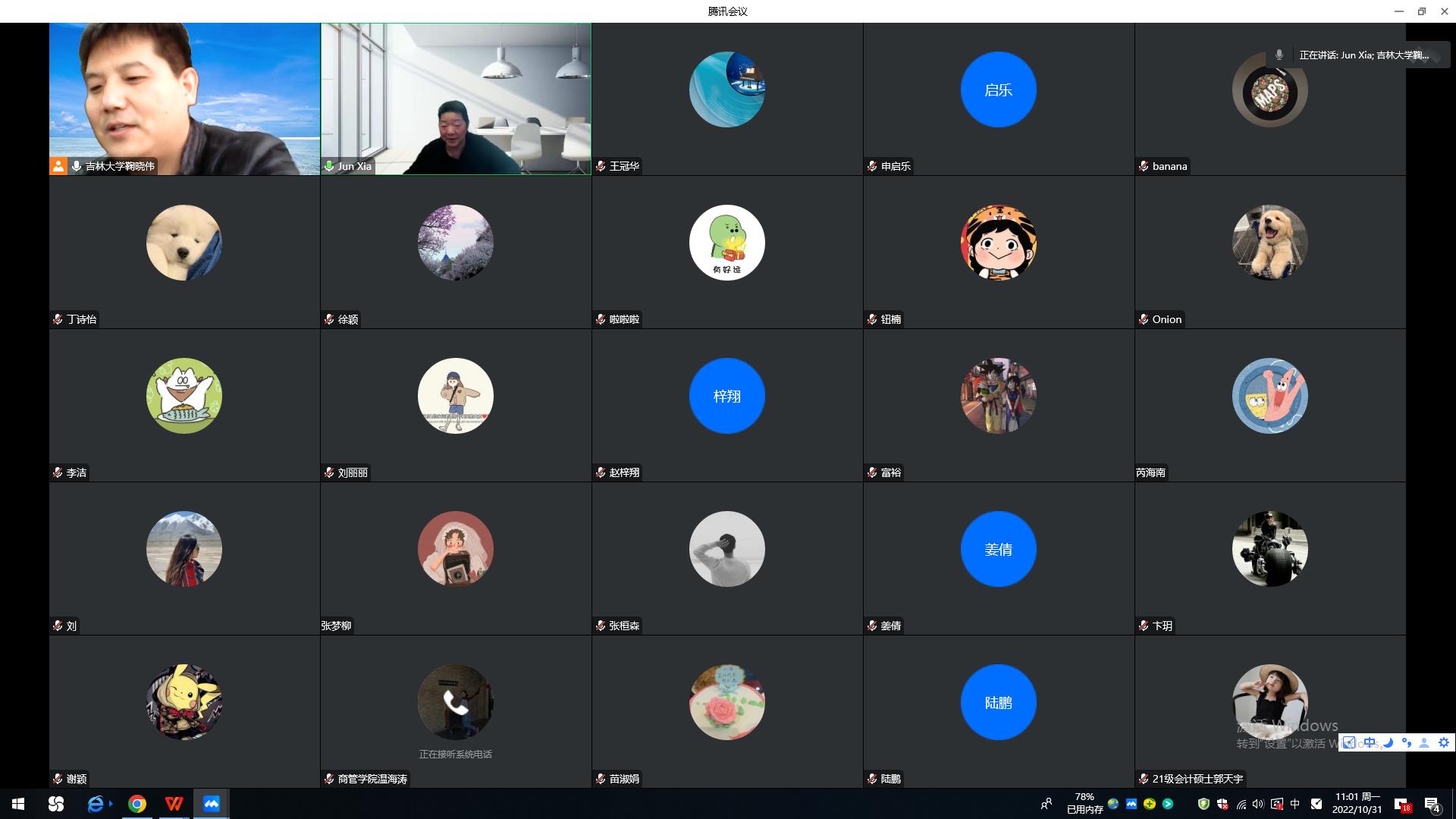Open the Windows notification center
The height and width of the screenshot is (819, 1456).
click(x=1432, y=804)
